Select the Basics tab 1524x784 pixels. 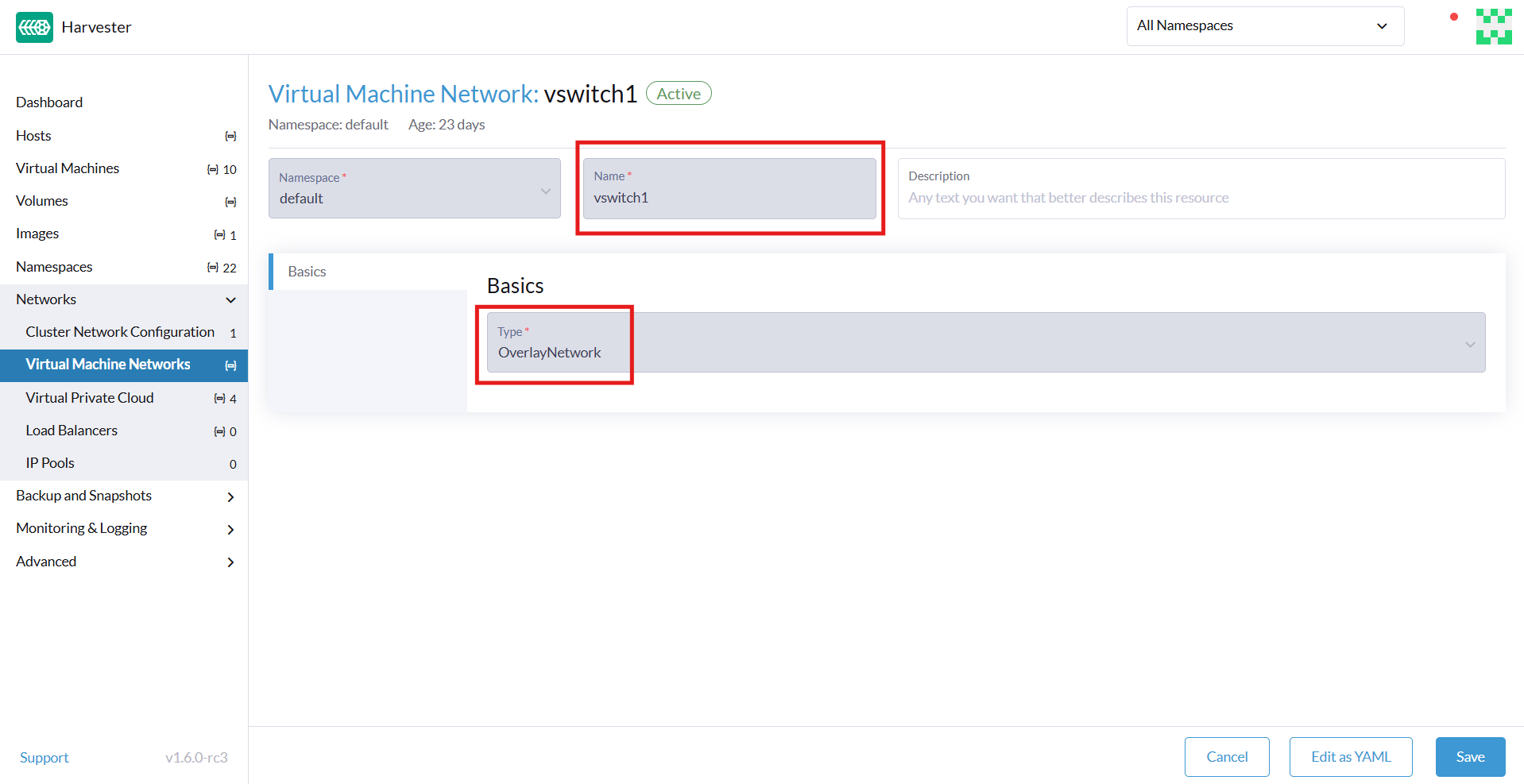307,271
